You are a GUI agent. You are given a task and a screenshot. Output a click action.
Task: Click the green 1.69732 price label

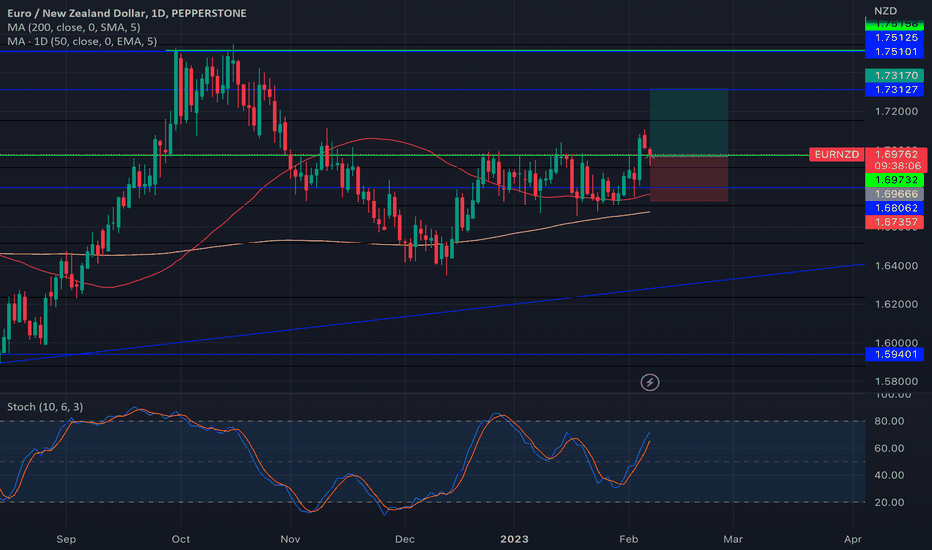point(895,180)
